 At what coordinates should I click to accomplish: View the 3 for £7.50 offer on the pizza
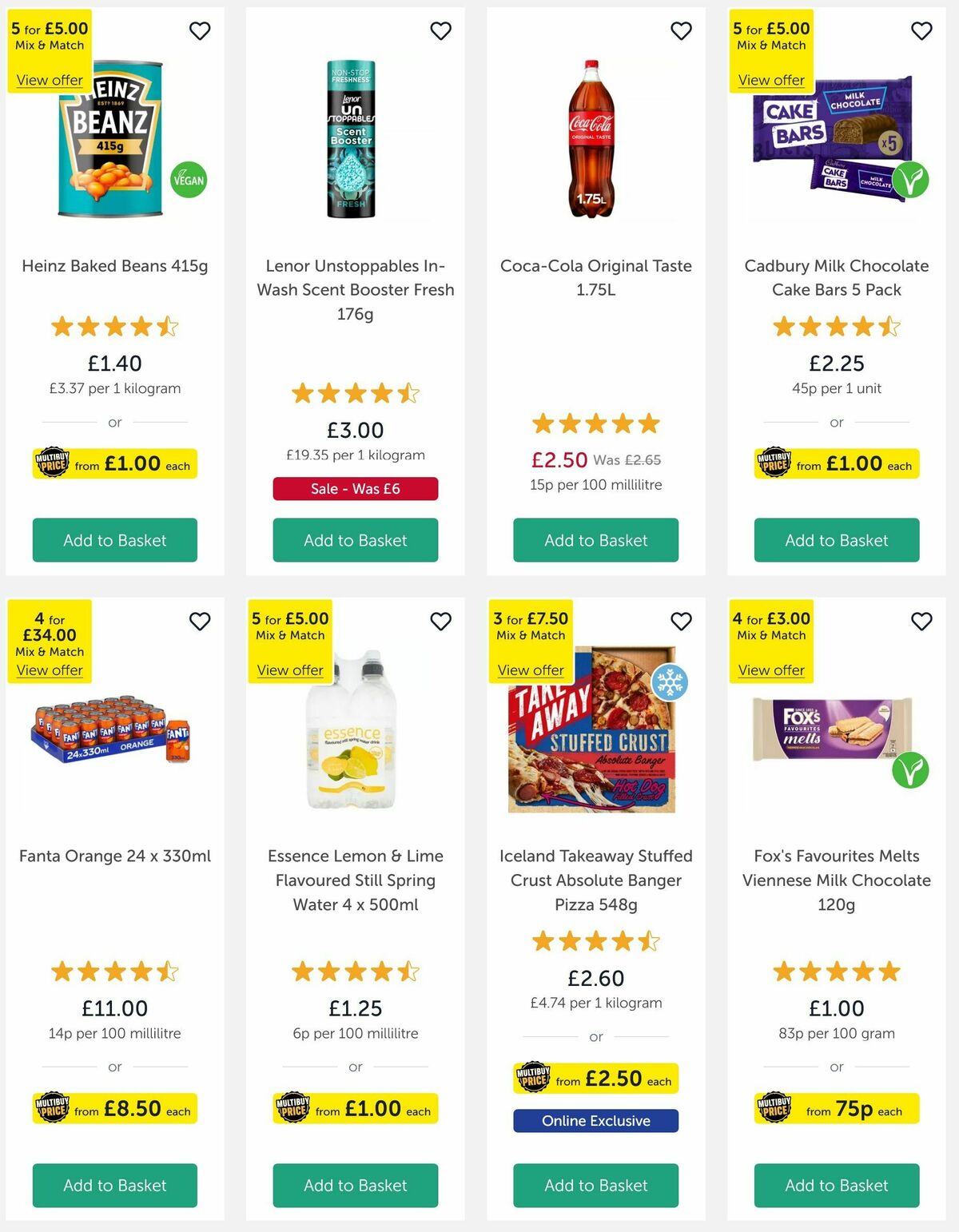(530, 670)
